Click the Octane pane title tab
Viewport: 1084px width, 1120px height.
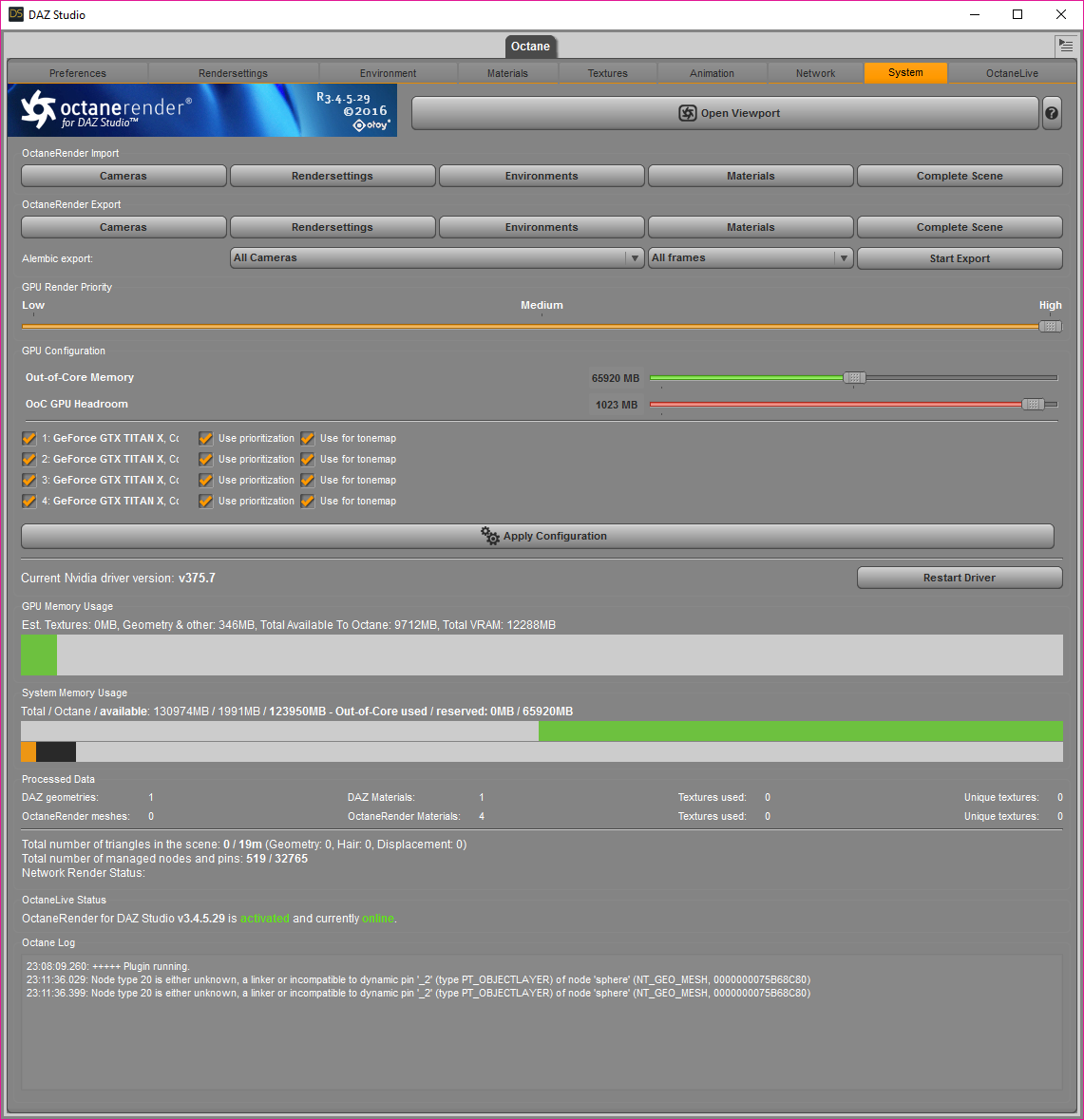[x=530, y=47]
